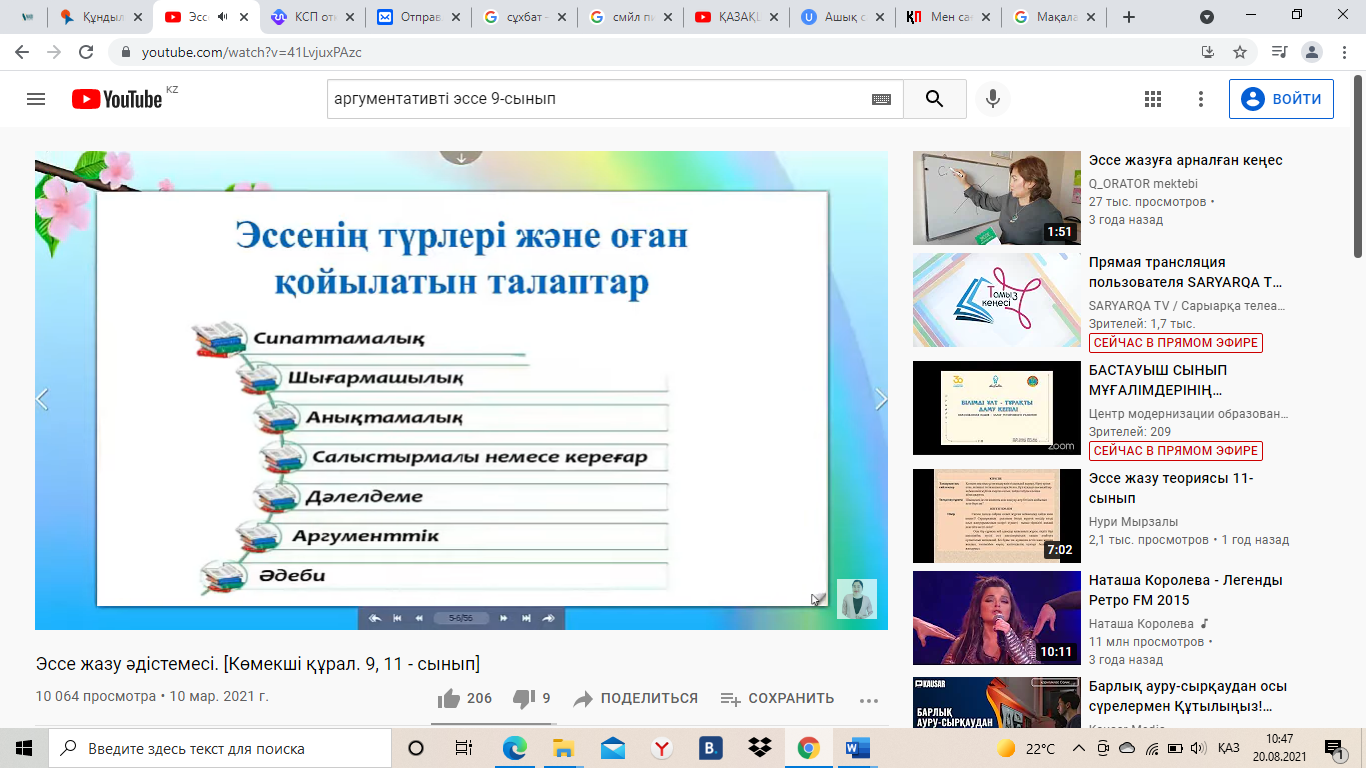Click the sign language interpreter inset in the video
Screen dimensions: 1366x768
coord(857,598)
